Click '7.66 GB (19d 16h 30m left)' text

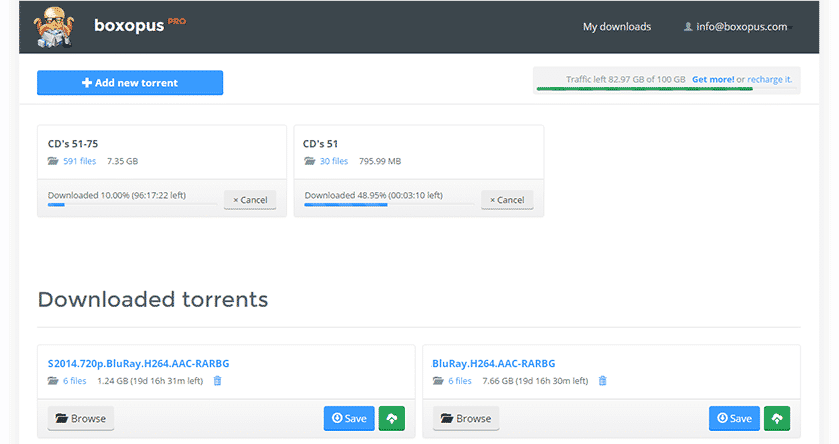point(535,381)
